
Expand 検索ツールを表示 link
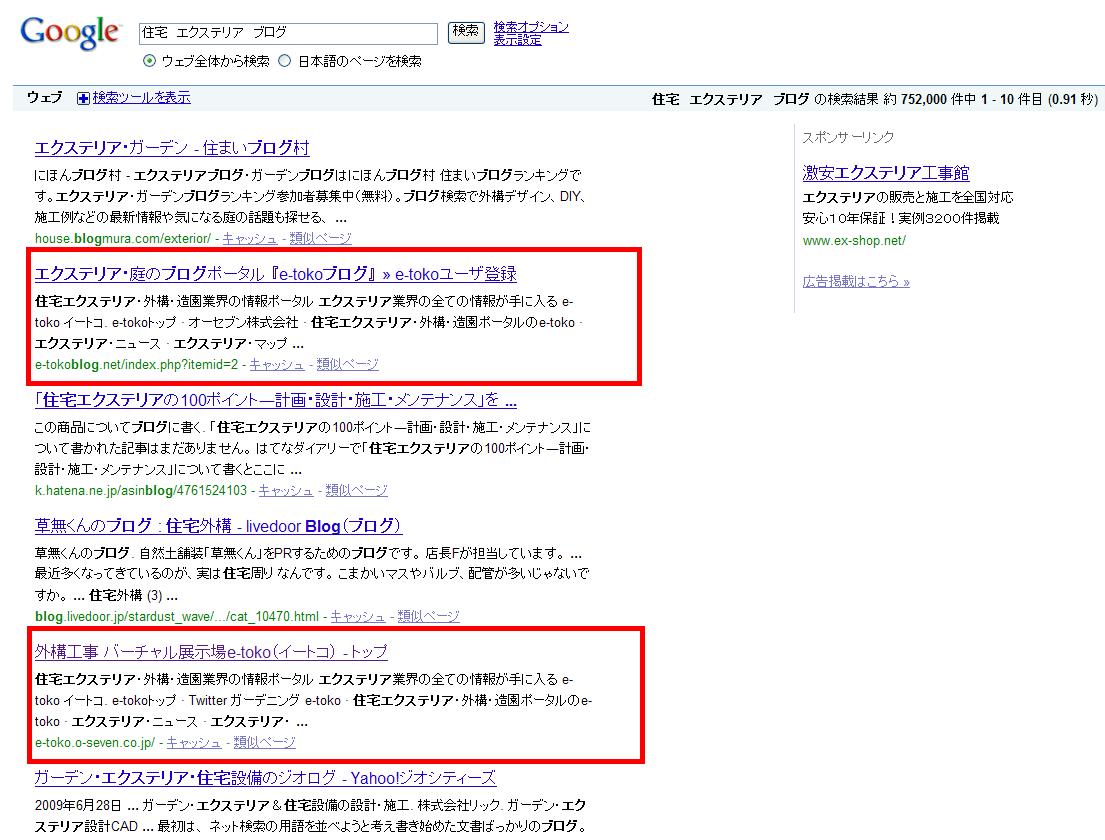pos(141,98)
